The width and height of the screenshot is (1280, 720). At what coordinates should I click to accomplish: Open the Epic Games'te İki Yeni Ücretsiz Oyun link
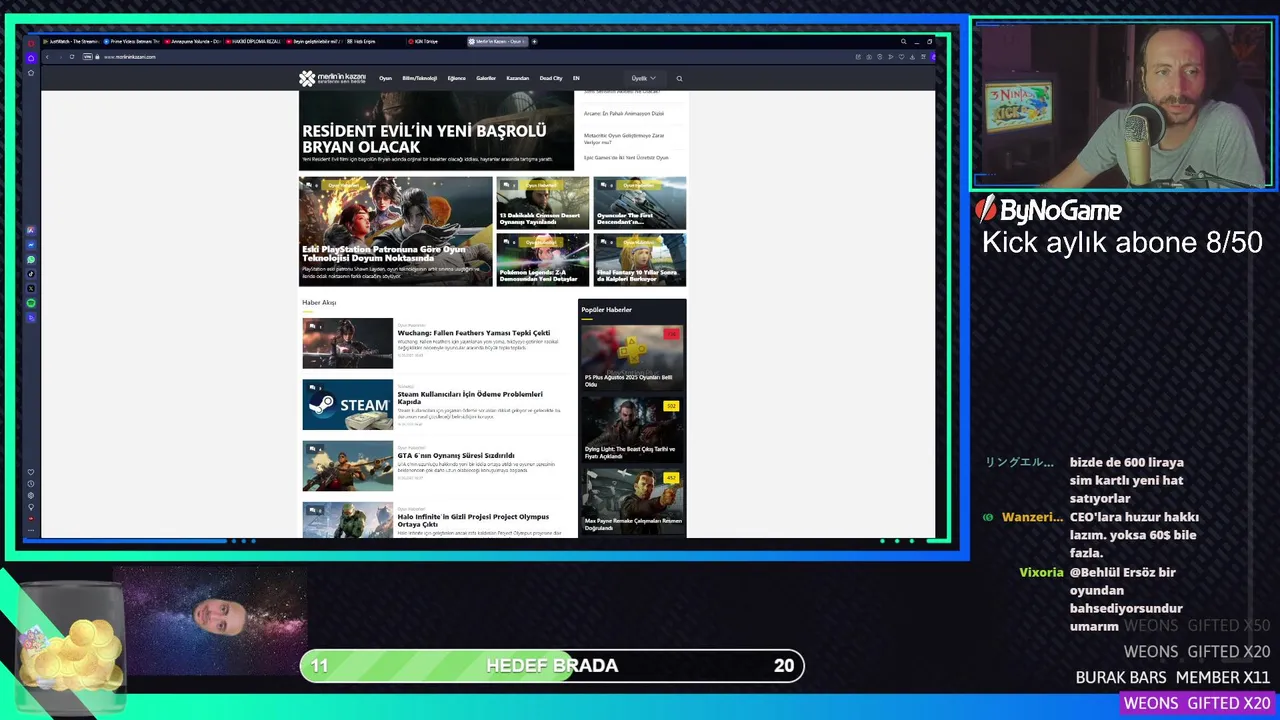[x=626, y=158]
